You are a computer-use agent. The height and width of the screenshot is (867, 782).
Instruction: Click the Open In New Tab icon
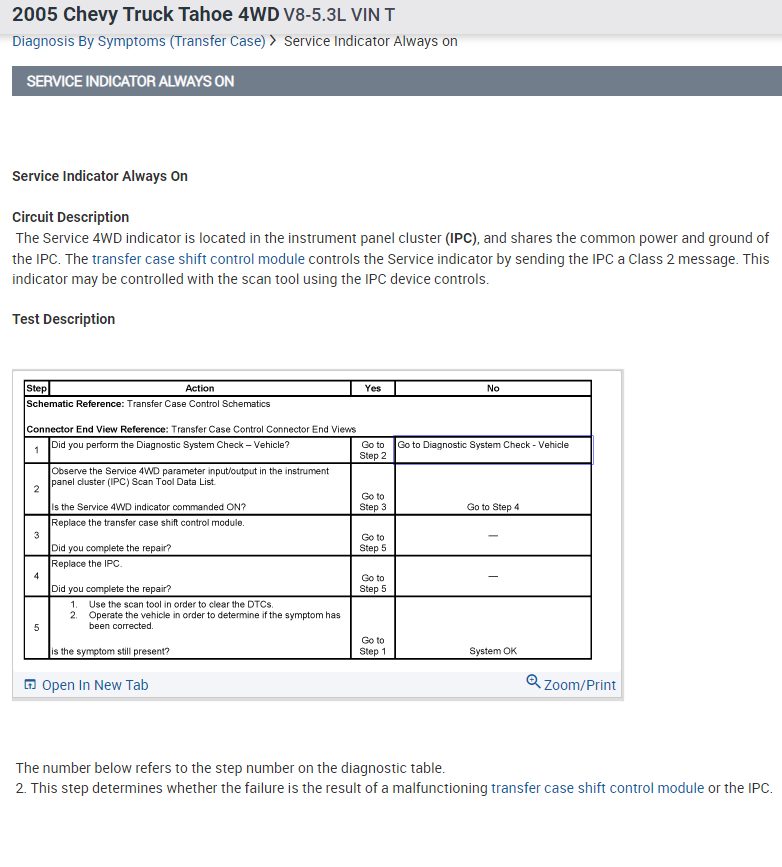pos(30,685)
